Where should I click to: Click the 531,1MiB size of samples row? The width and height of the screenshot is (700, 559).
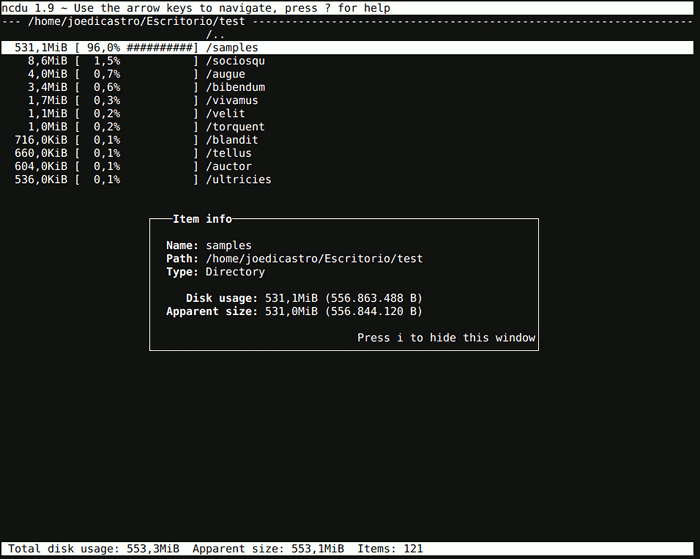coord(41,48)
